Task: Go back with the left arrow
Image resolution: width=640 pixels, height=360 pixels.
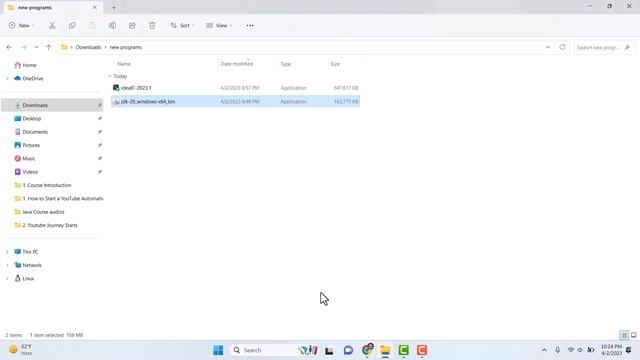Action: tap(9, 47)
